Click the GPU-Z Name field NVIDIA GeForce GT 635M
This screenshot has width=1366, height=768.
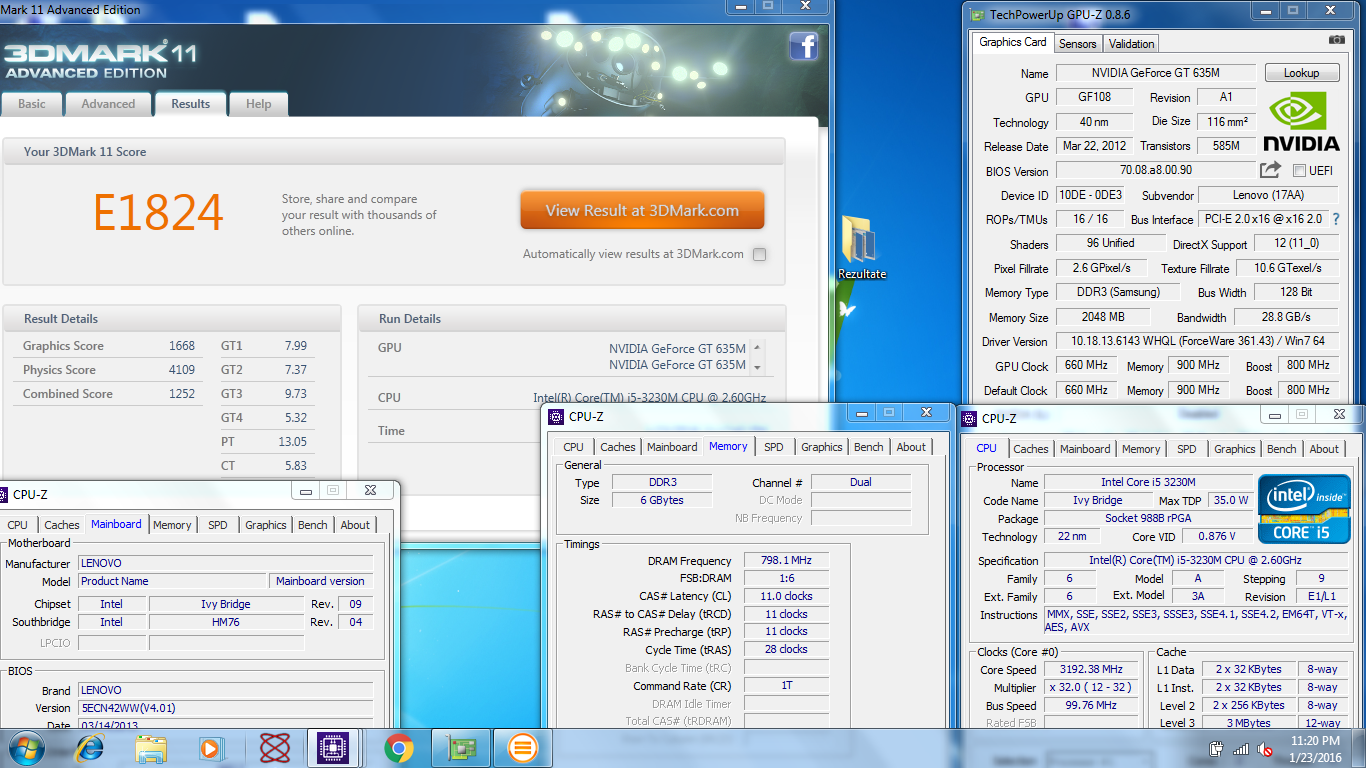click(x=1155, y=73)
